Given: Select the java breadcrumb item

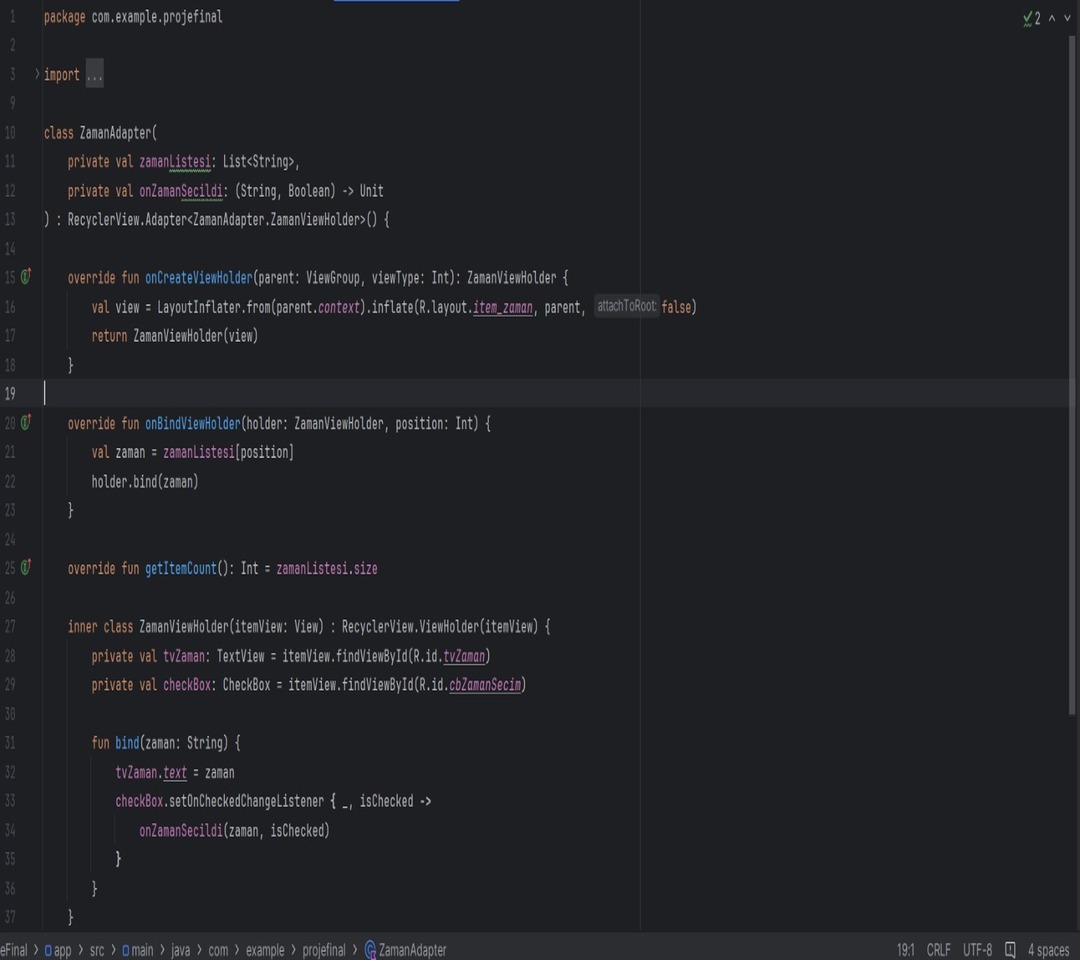Looking at the screenshot, I should [x=180, y=950].
